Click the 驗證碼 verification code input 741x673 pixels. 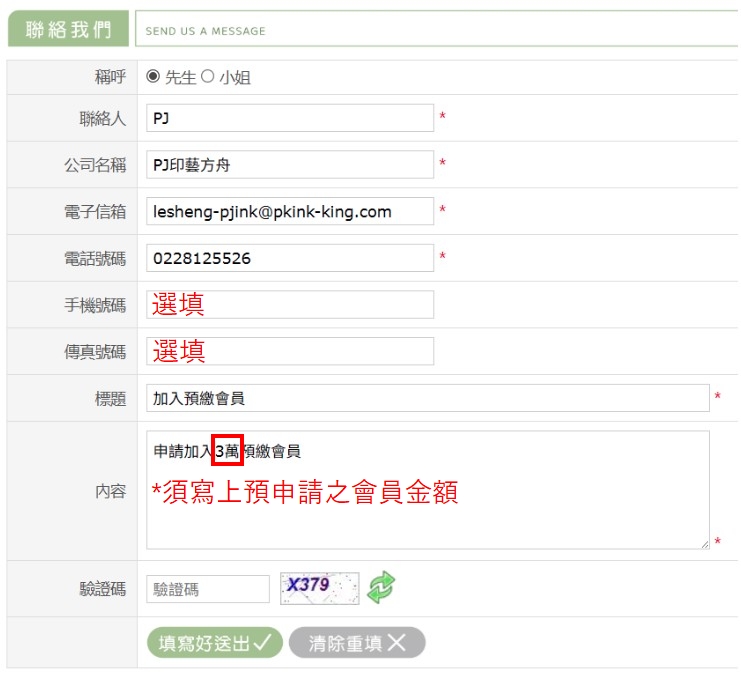click(x=208, y=589)
